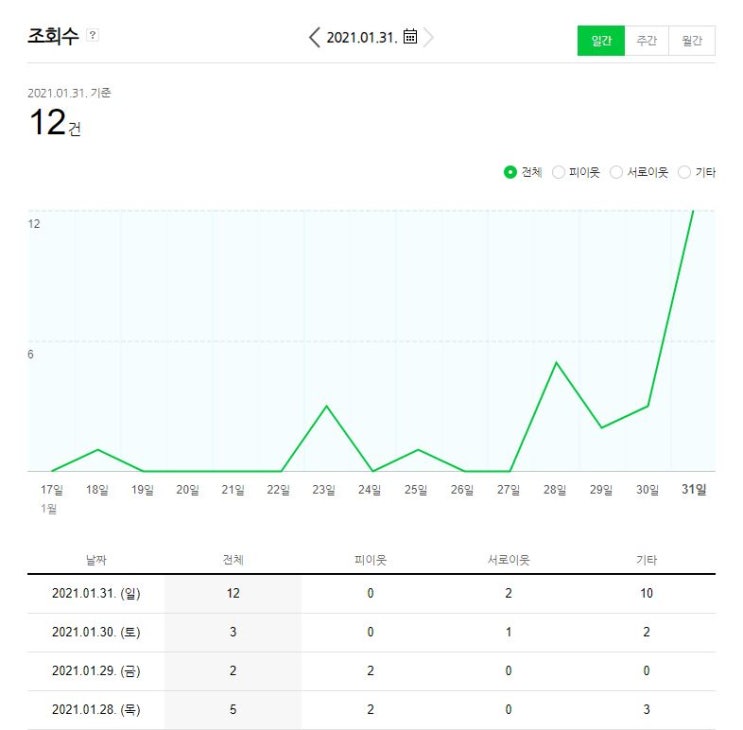
Task: Click the 날짜 column header
Action: click(x=96, y=560)
